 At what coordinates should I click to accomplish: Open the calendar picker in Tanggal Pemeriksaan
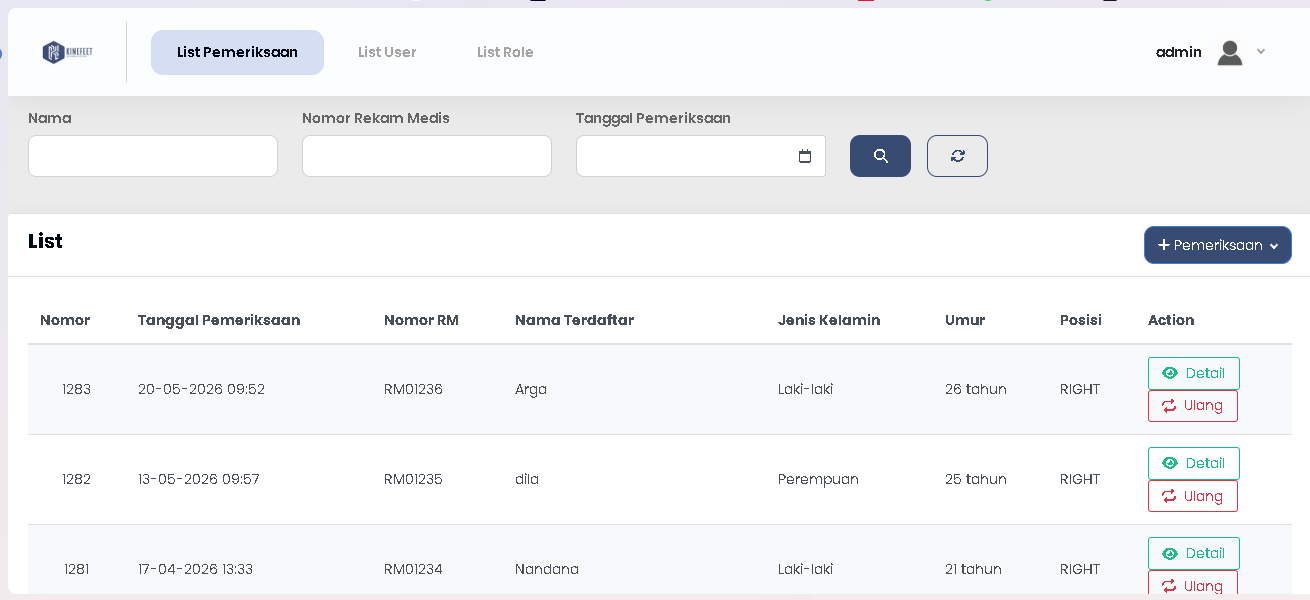(805, 156)
